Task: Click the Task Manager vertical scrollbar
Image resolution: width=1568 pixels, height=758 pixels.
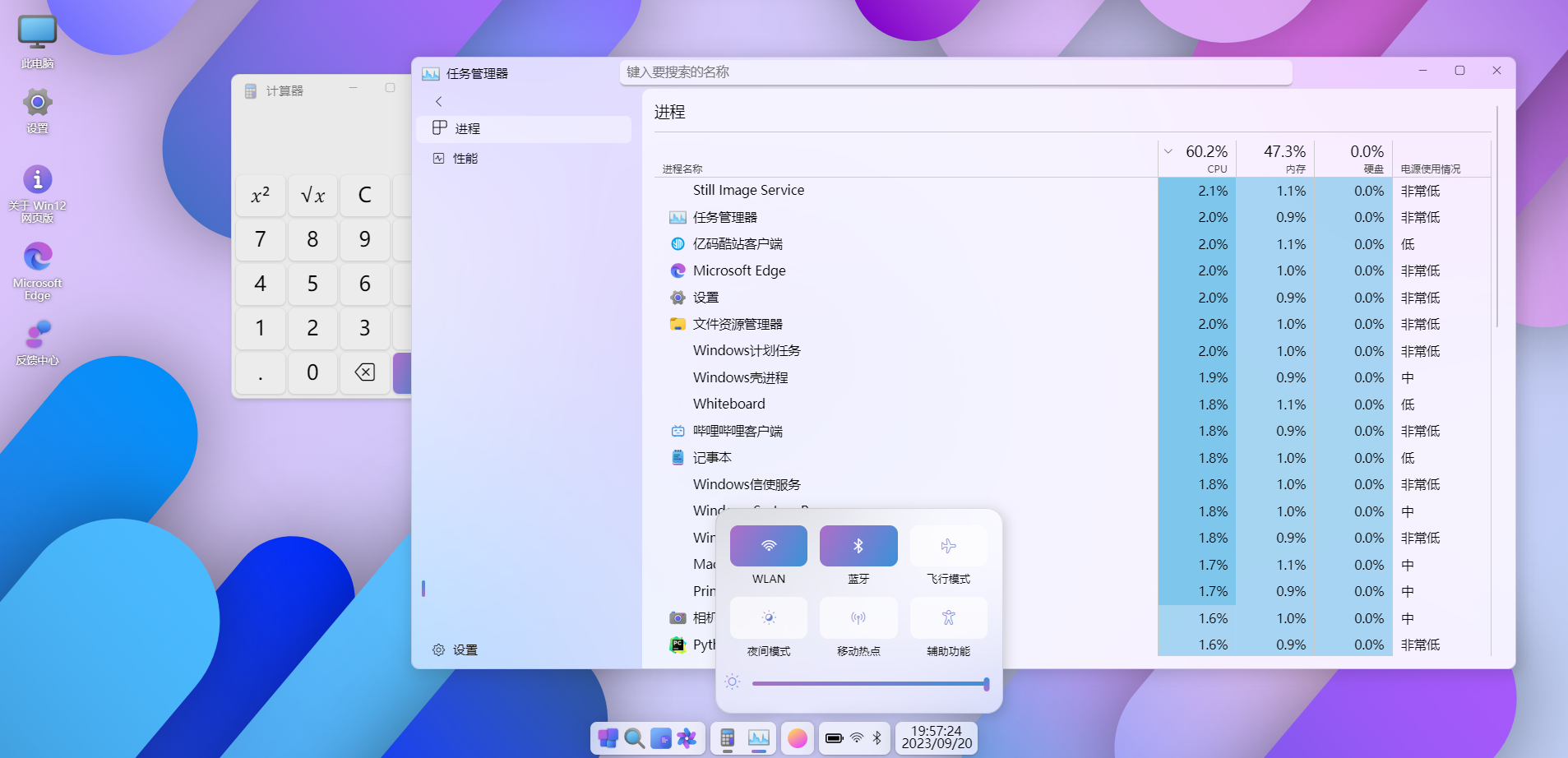Action: pyautogui.click(x=1497, y=216)
